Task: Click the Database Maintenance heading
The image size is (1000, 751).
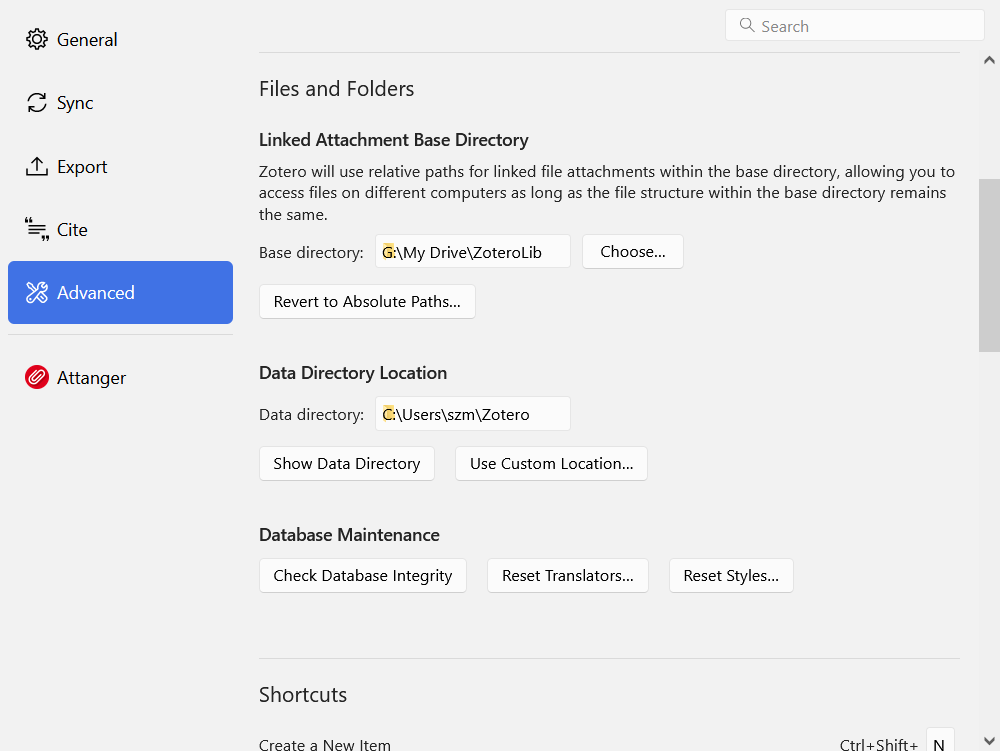Action: tap(349, 535)
